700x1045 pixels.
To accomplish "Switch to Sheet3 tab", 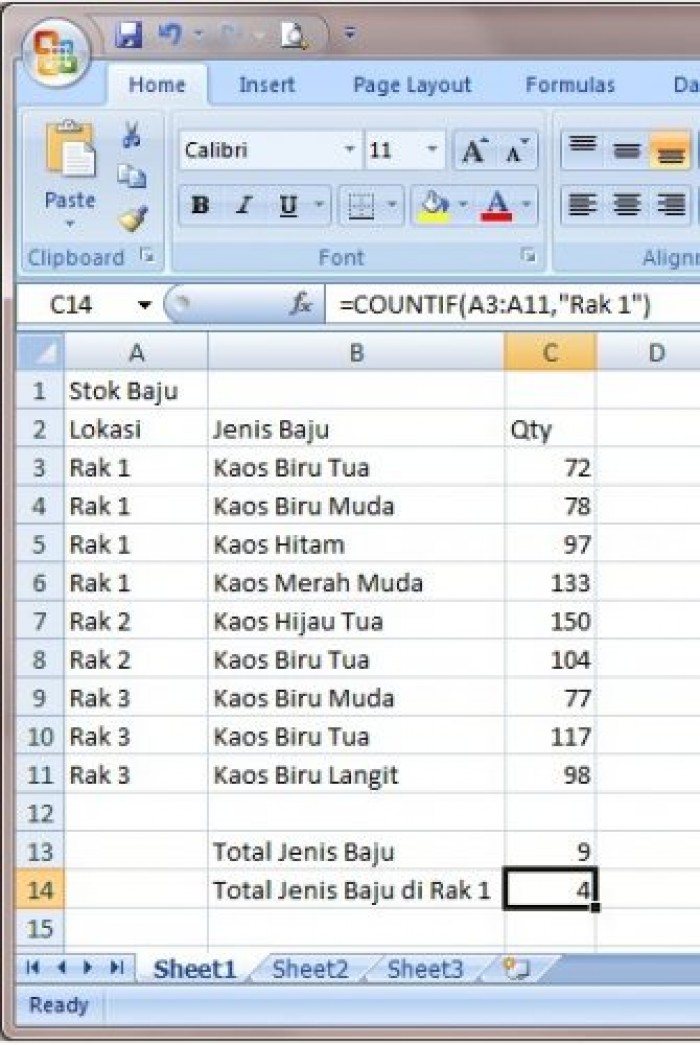I will pyautogui.click(x=425, y=968).
